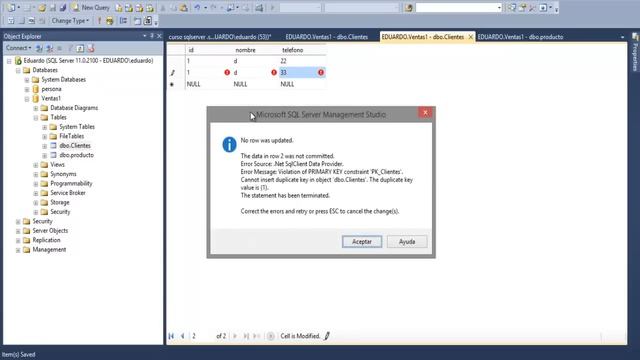This screenshot has height=360, width=640.
Task: Expand the Database Diagrams folder
Action: (36, 108)
